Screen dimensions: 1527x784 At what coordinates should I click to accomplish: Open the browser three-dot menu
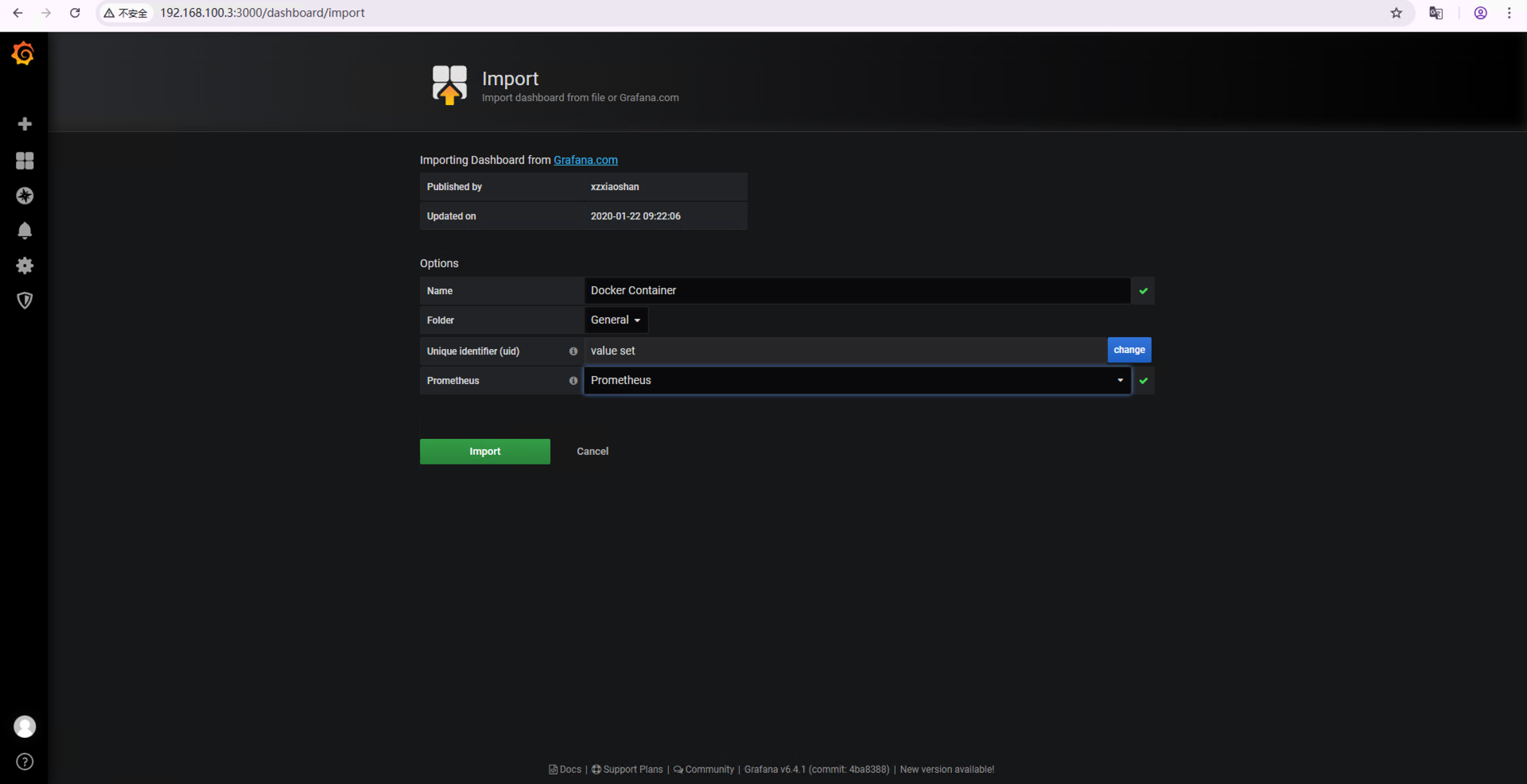click(x=1510, y=13)
